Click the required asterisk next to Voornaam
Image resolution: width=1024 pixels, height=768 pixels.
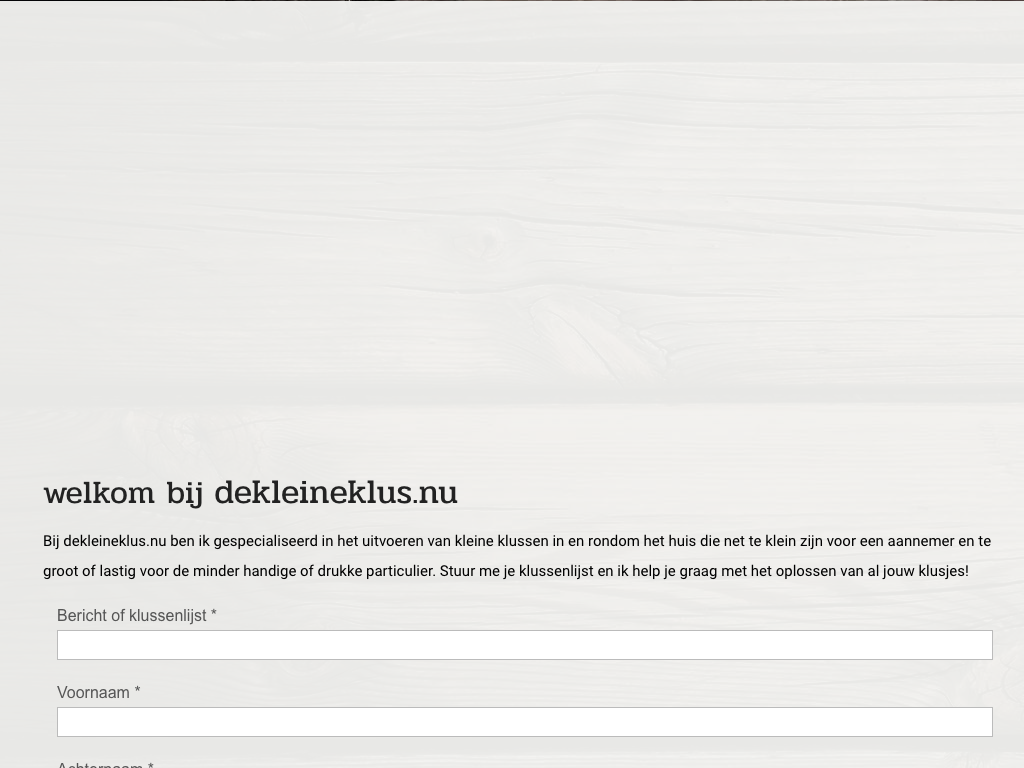(137, 692)
